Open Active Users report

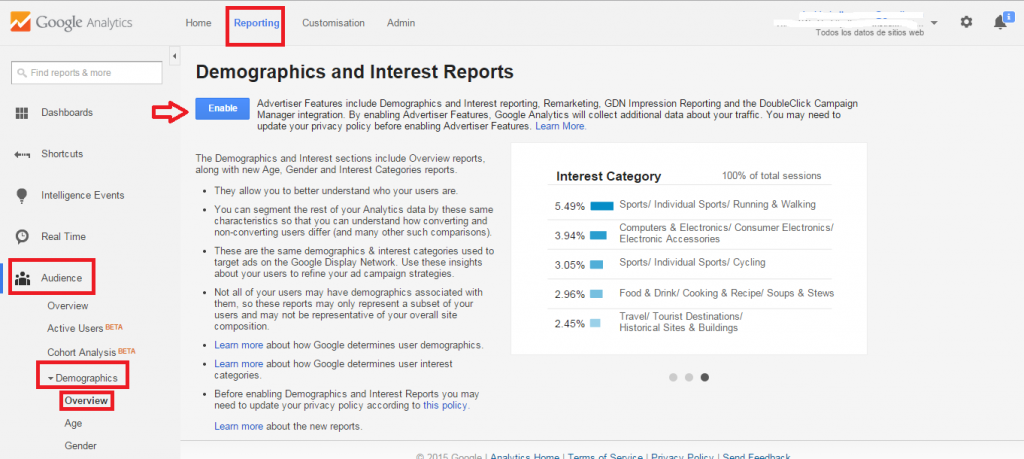point(75,328)
